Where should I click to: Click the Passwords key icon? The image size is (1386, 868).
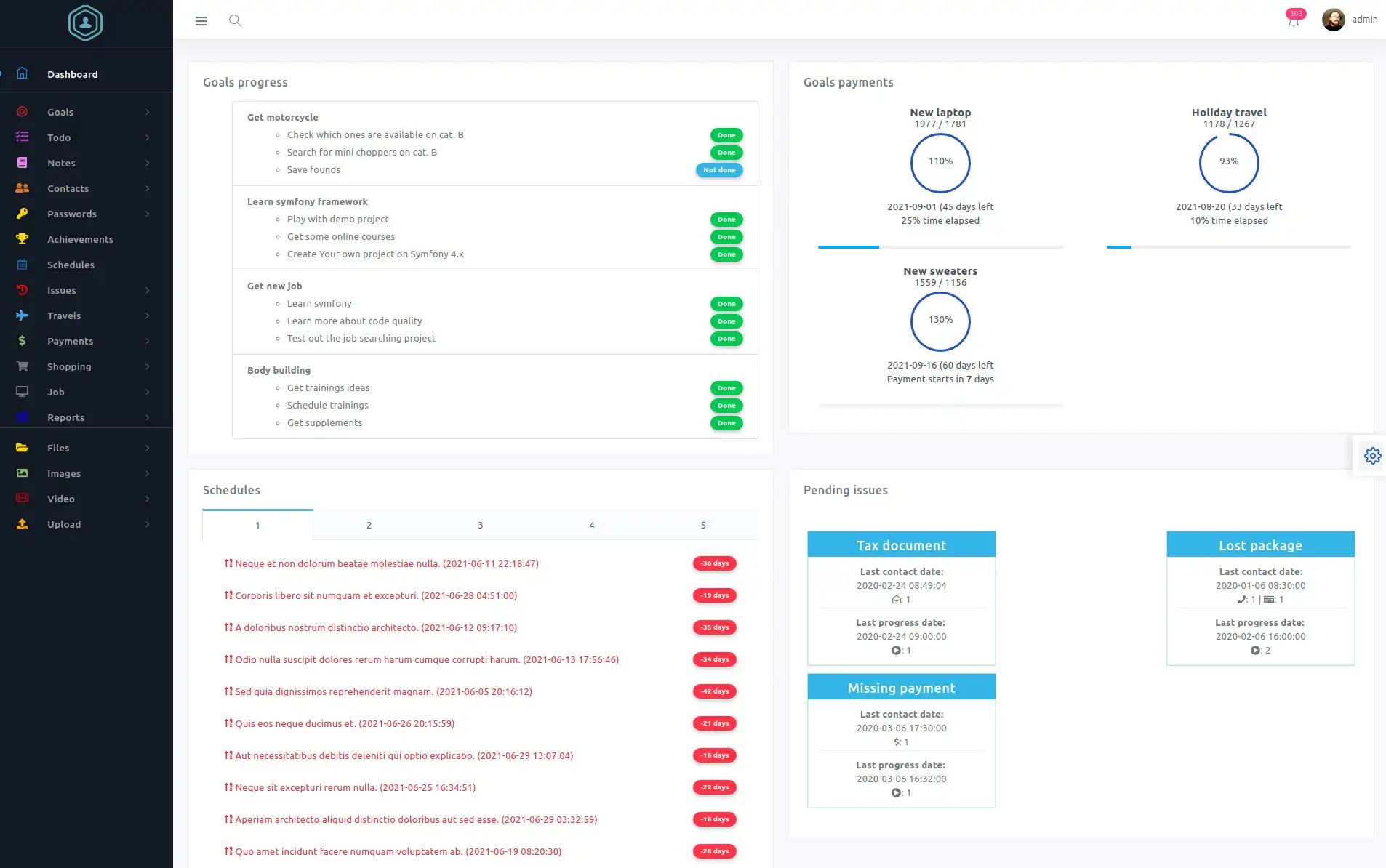click(x=23, y=214)
